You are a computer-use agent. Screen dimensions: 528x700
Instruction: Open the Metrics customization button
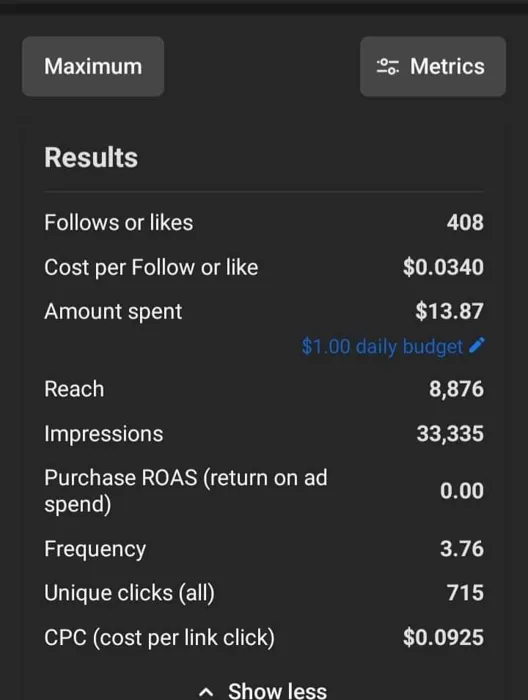433,67
